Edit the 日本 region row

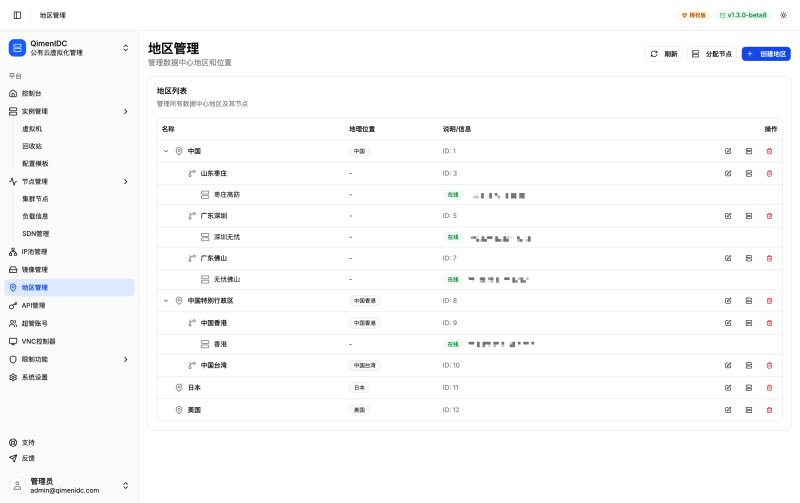tap(728, 388)
